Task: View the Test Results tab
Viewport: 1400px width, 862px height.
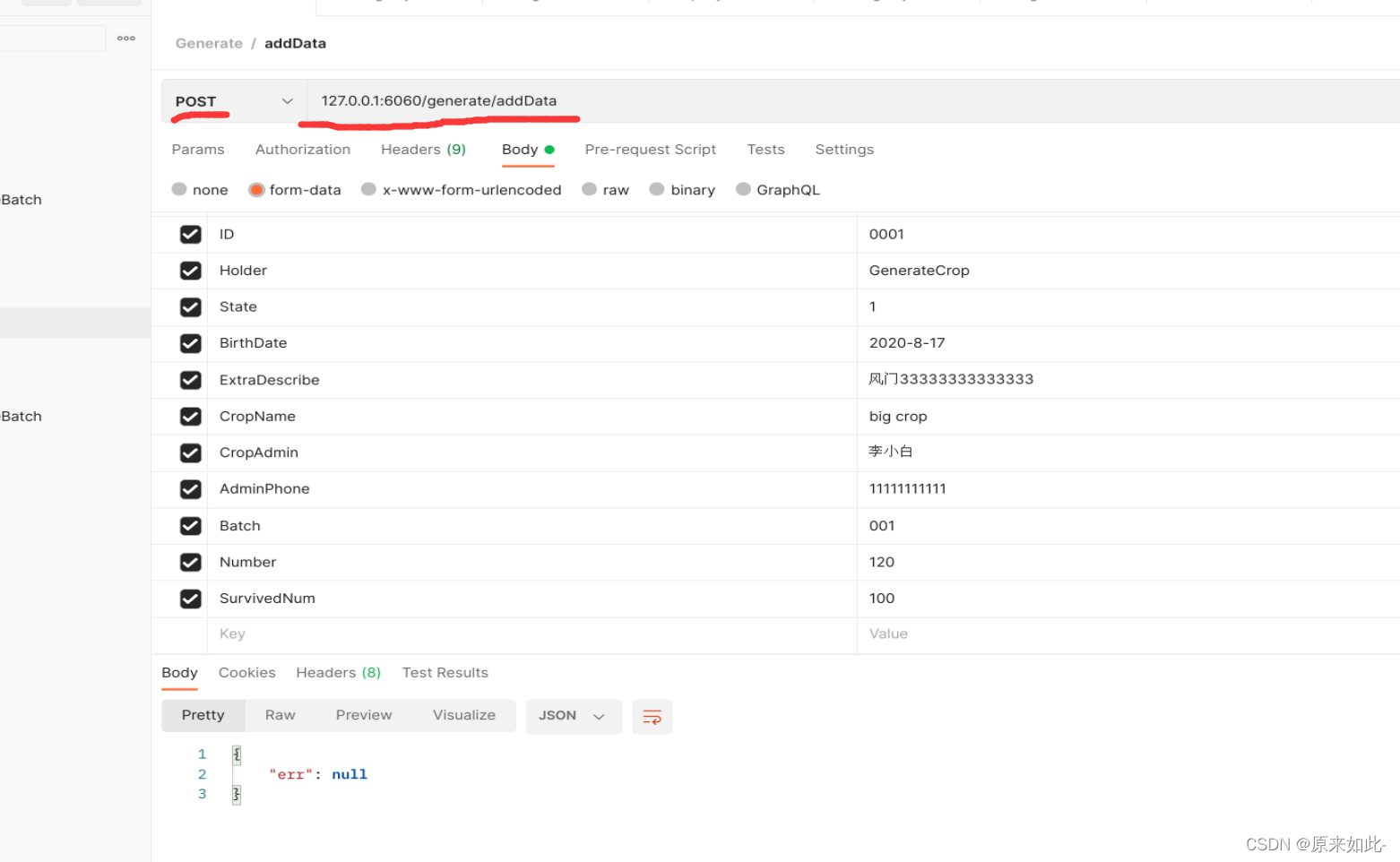Action: [x=445, y=673]
